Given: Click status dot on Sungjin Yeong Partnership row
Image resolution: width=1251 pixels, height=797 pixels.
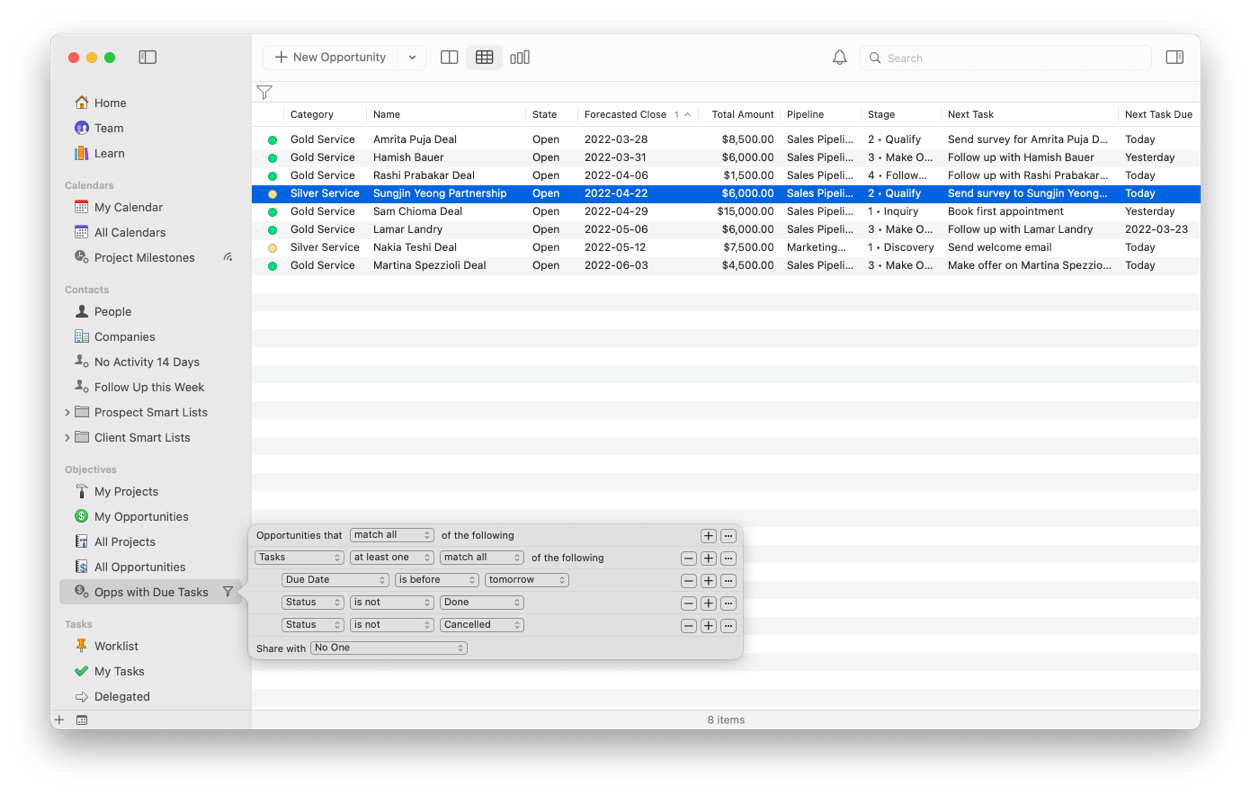Looking at the screenshot, I should [x=272, y=194].
